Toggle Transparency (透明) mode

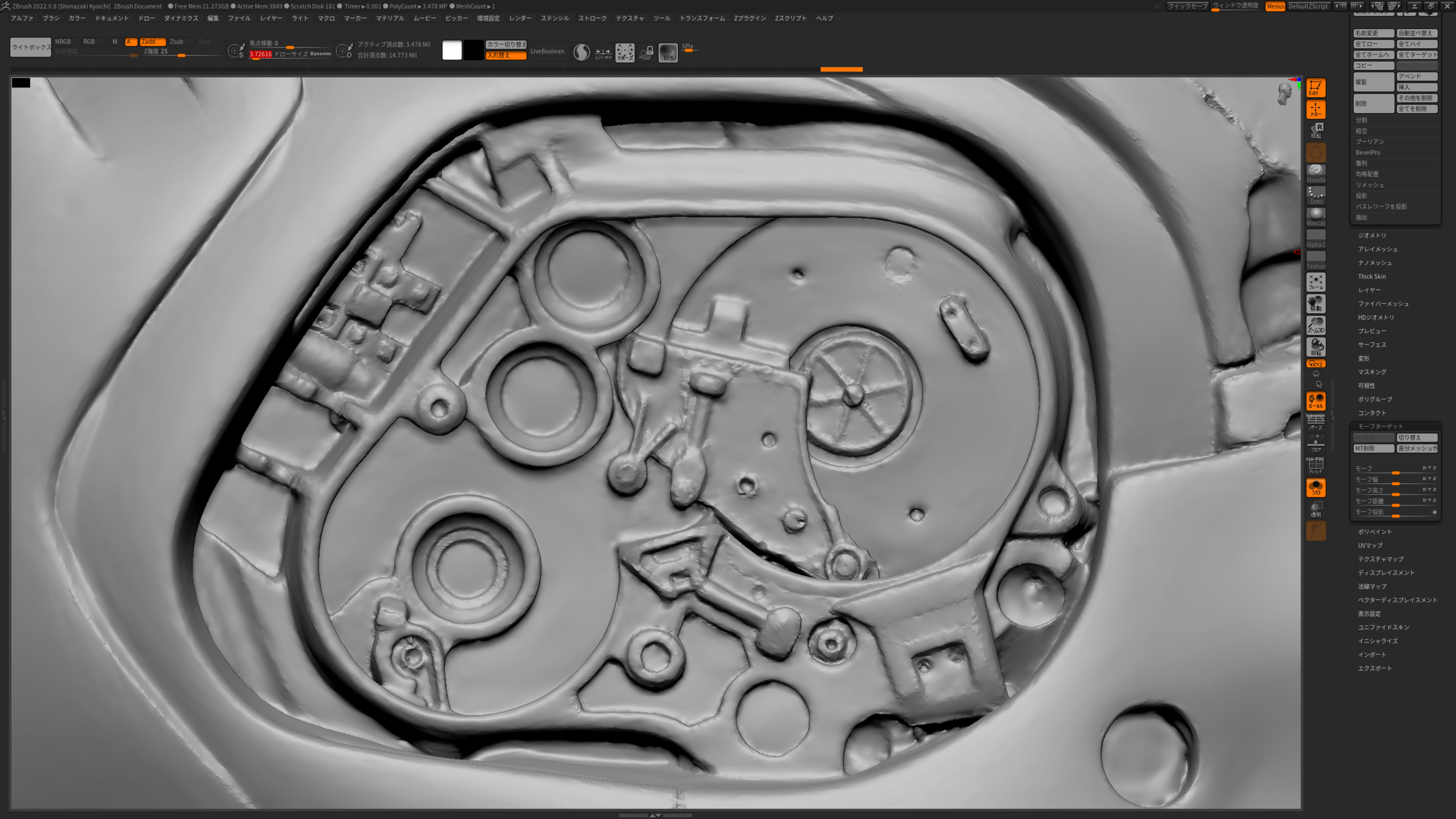[1315, 509]
